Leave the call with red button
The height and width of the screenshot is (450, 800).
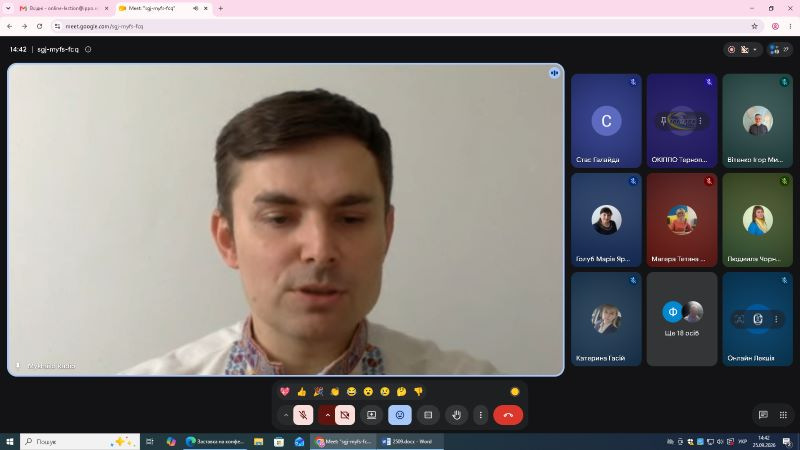[508, 415]
